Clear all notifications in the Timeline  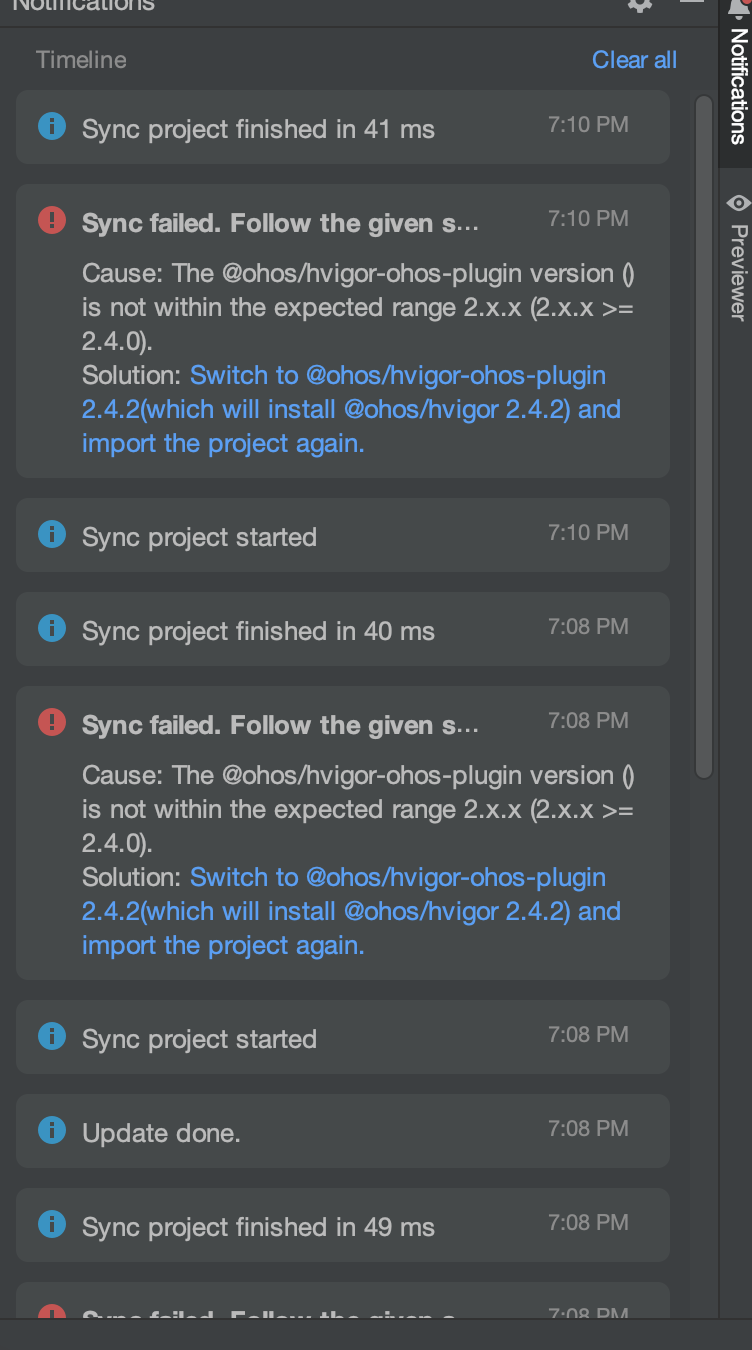(634, 60)
